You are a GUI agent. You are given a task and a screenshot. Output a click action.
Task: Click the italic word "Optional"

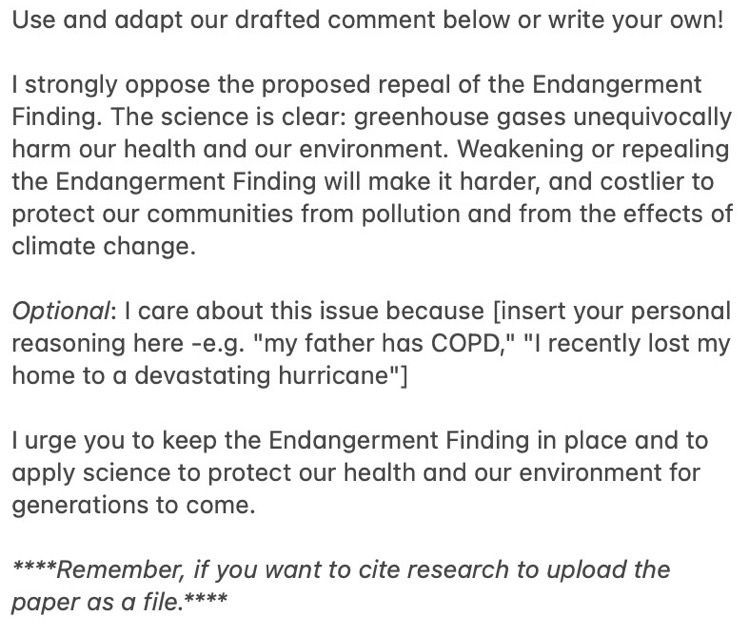(x=62, y=311)
